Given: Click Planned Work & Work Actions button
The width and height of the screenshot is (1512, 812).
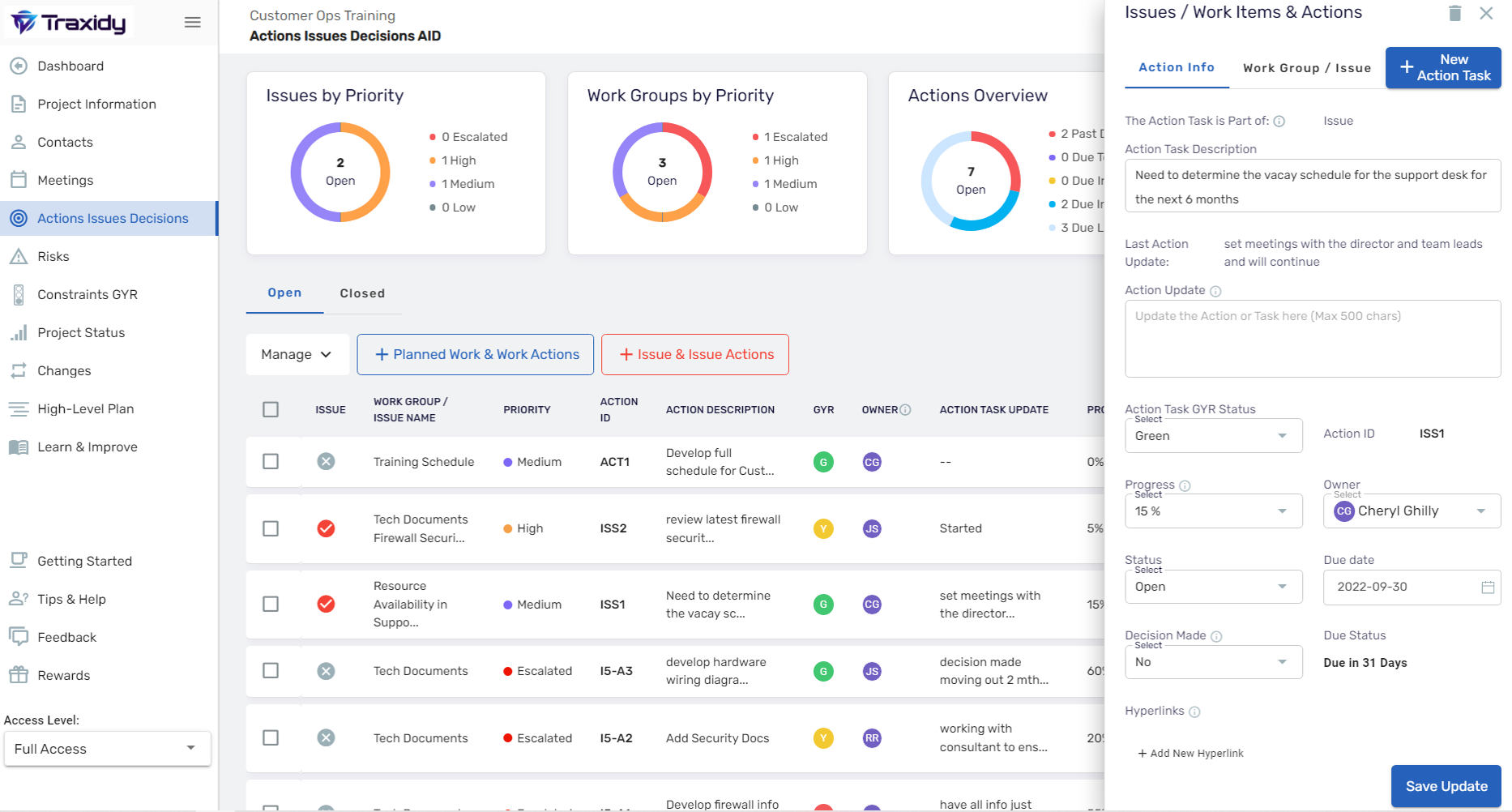Looking at the screenshot, I should tap(475, 354).
